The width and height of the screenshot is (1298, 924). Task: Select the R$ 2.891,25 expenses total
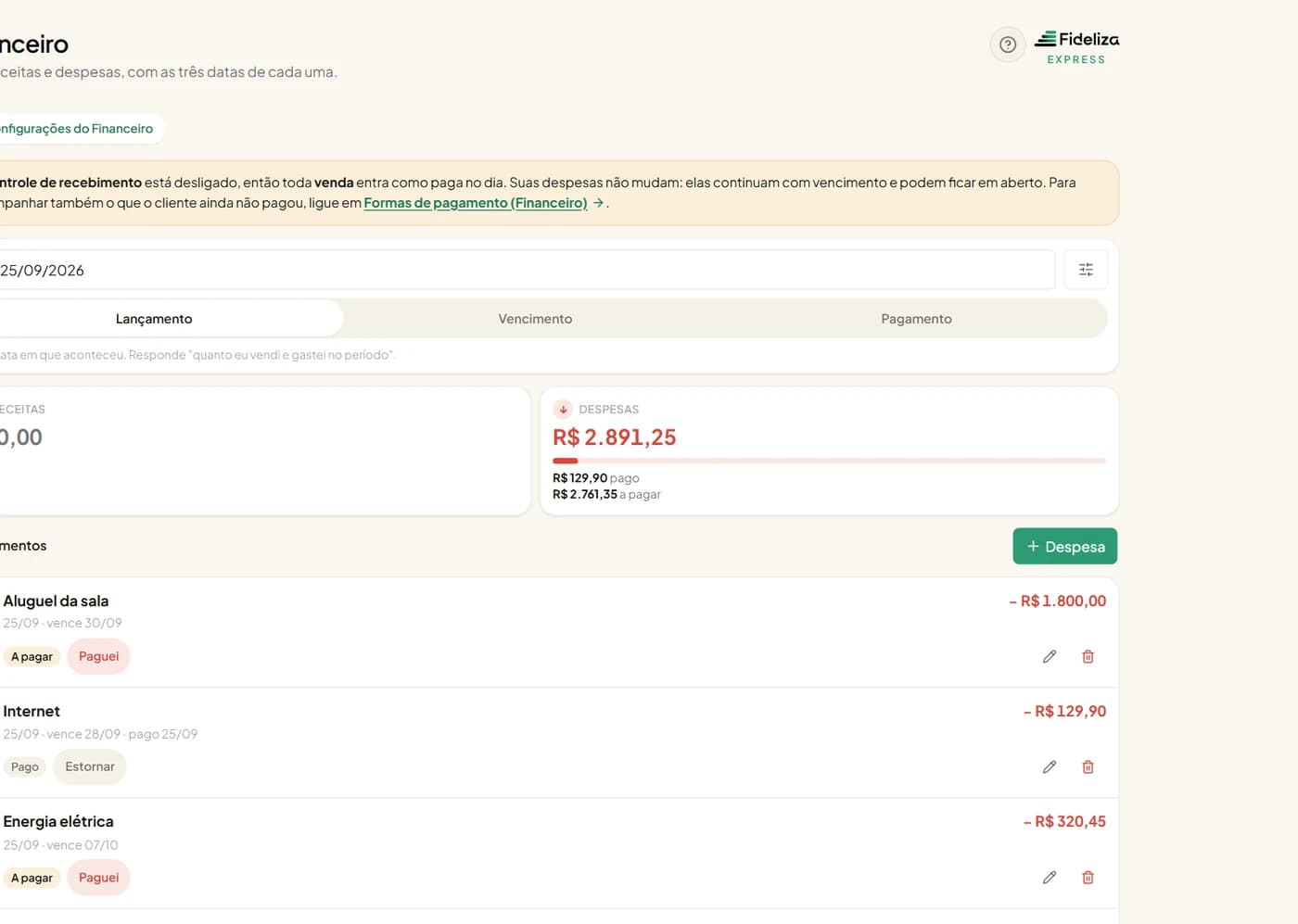[x=615, y=437]
